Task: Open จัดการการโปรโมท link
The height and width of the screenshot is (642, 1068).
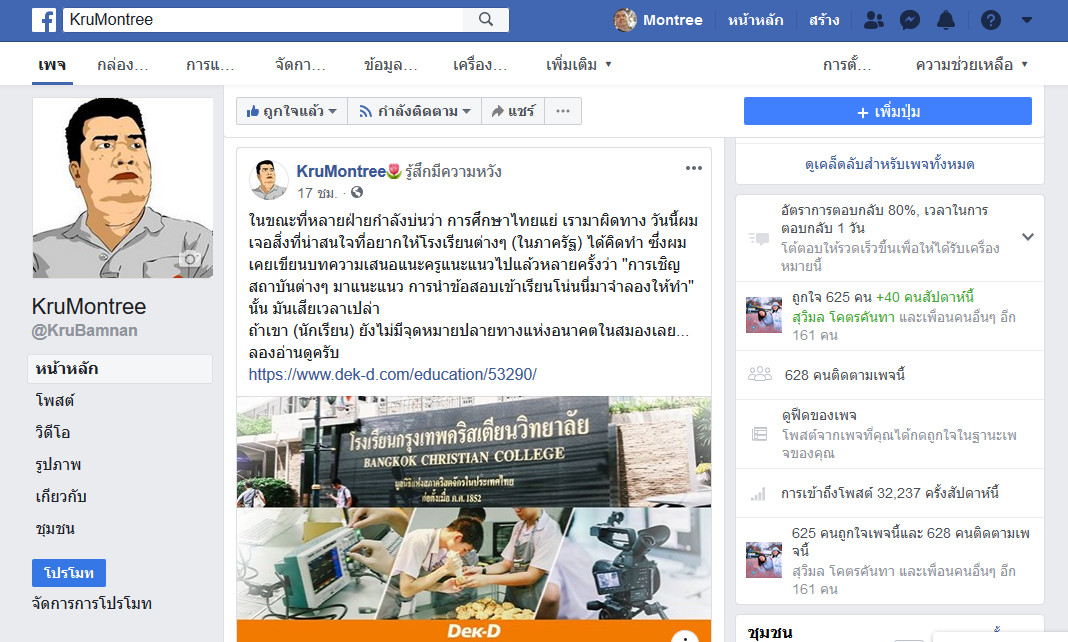Action: pos(92,603)
